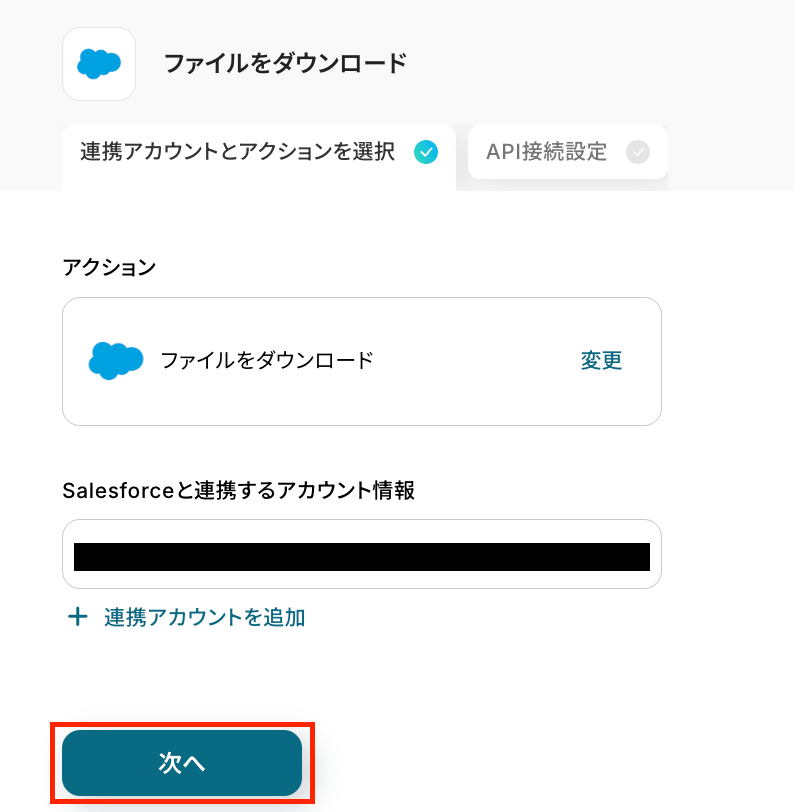Click the ファイルをダウンロード text in the action card
The image size is (794, 812).
pyautogui.click(x=267, y=360)
